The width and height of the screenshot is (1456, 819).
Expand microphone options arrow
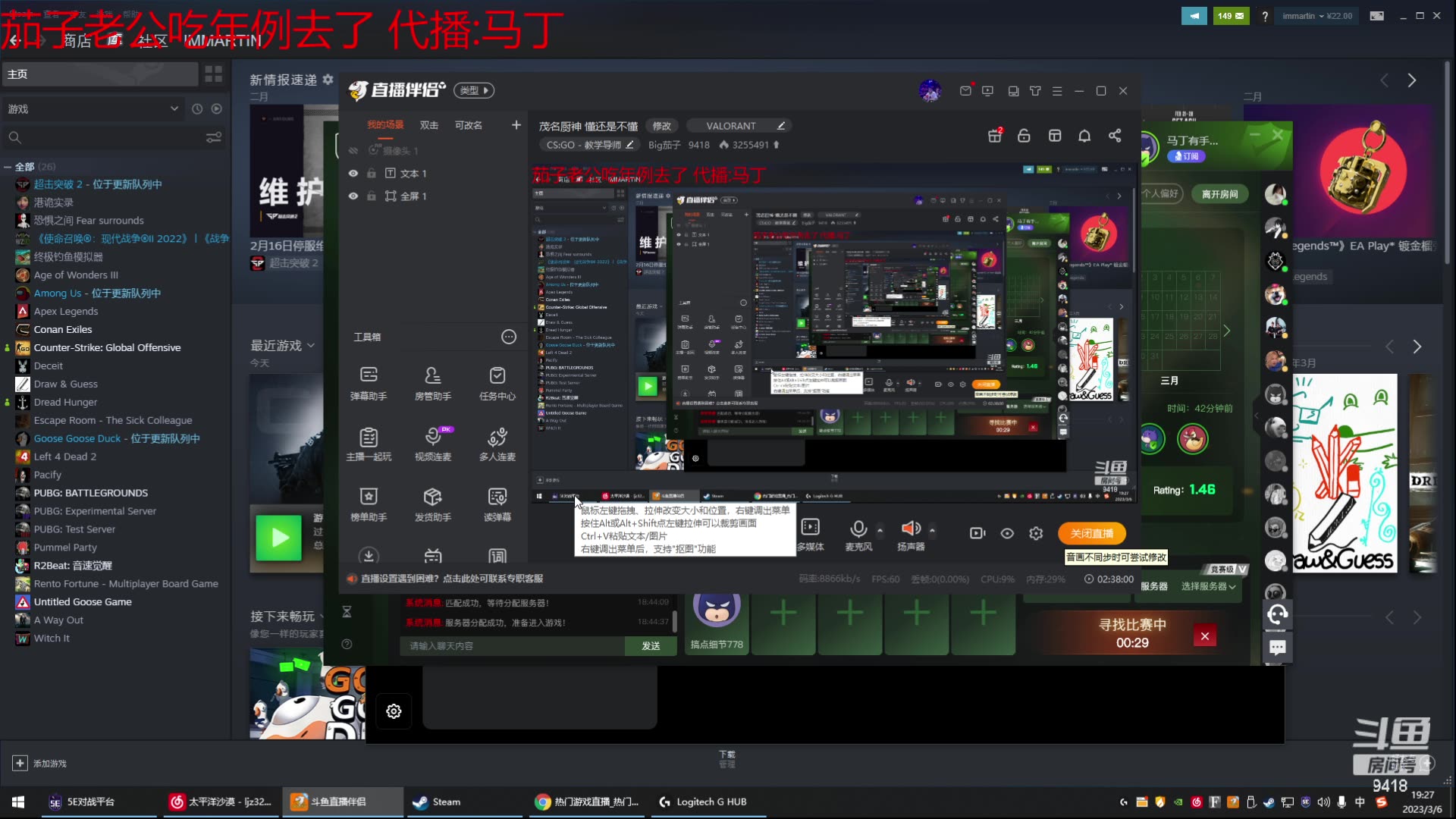[x=880, y=530]
